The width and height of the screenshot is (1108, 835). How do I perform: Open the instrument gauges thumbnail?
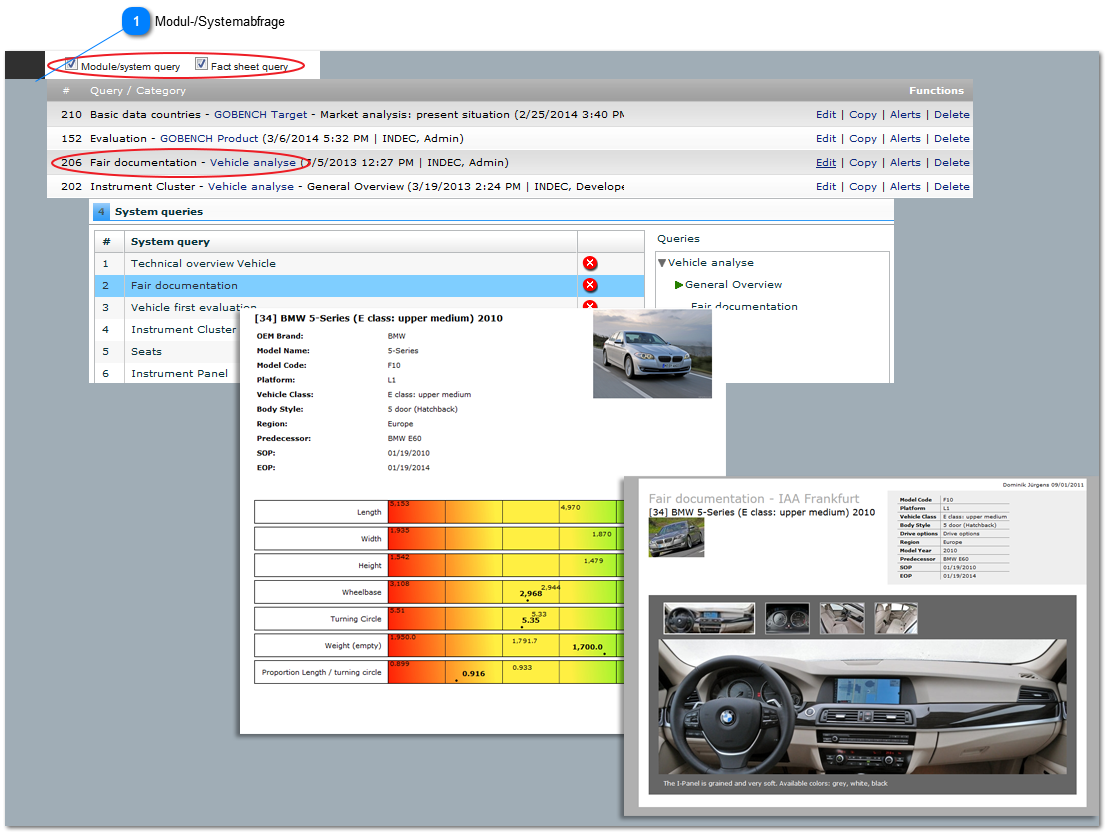[x=787, y=618]
